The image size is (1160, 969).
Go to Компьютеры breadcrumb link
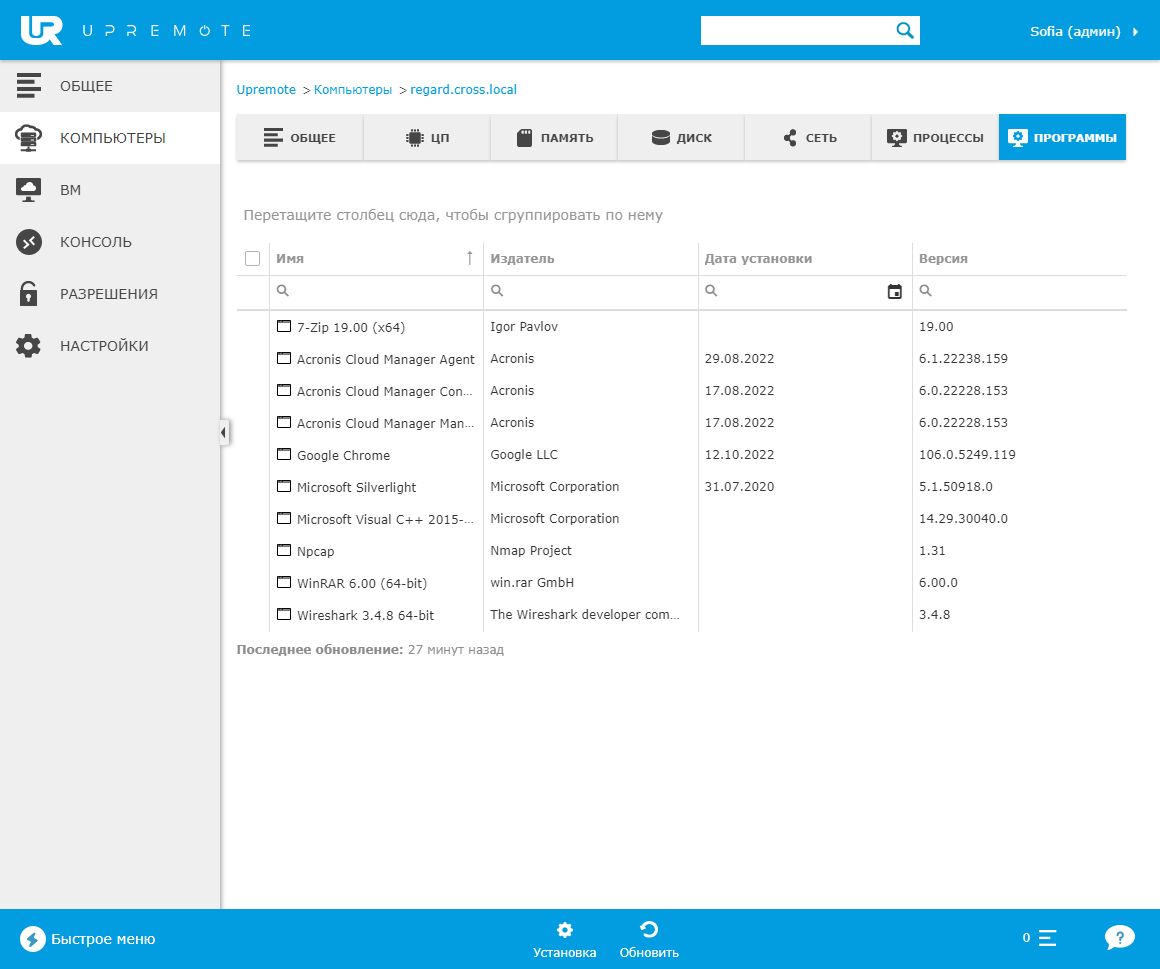point(353,90)
